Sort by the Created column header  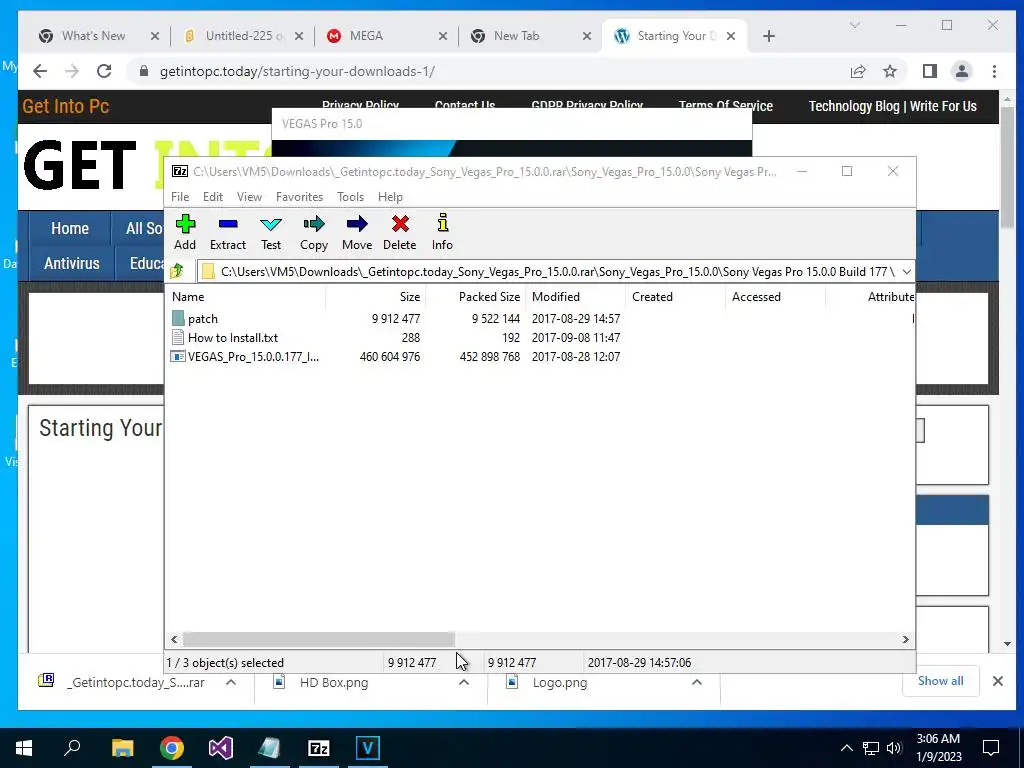676,296
